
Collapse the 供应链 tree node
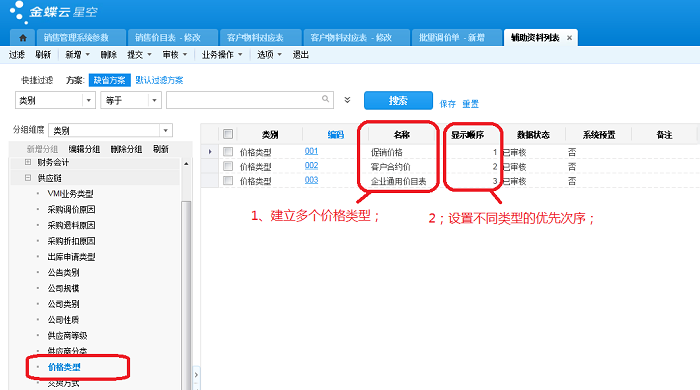[x=28, y=178]
